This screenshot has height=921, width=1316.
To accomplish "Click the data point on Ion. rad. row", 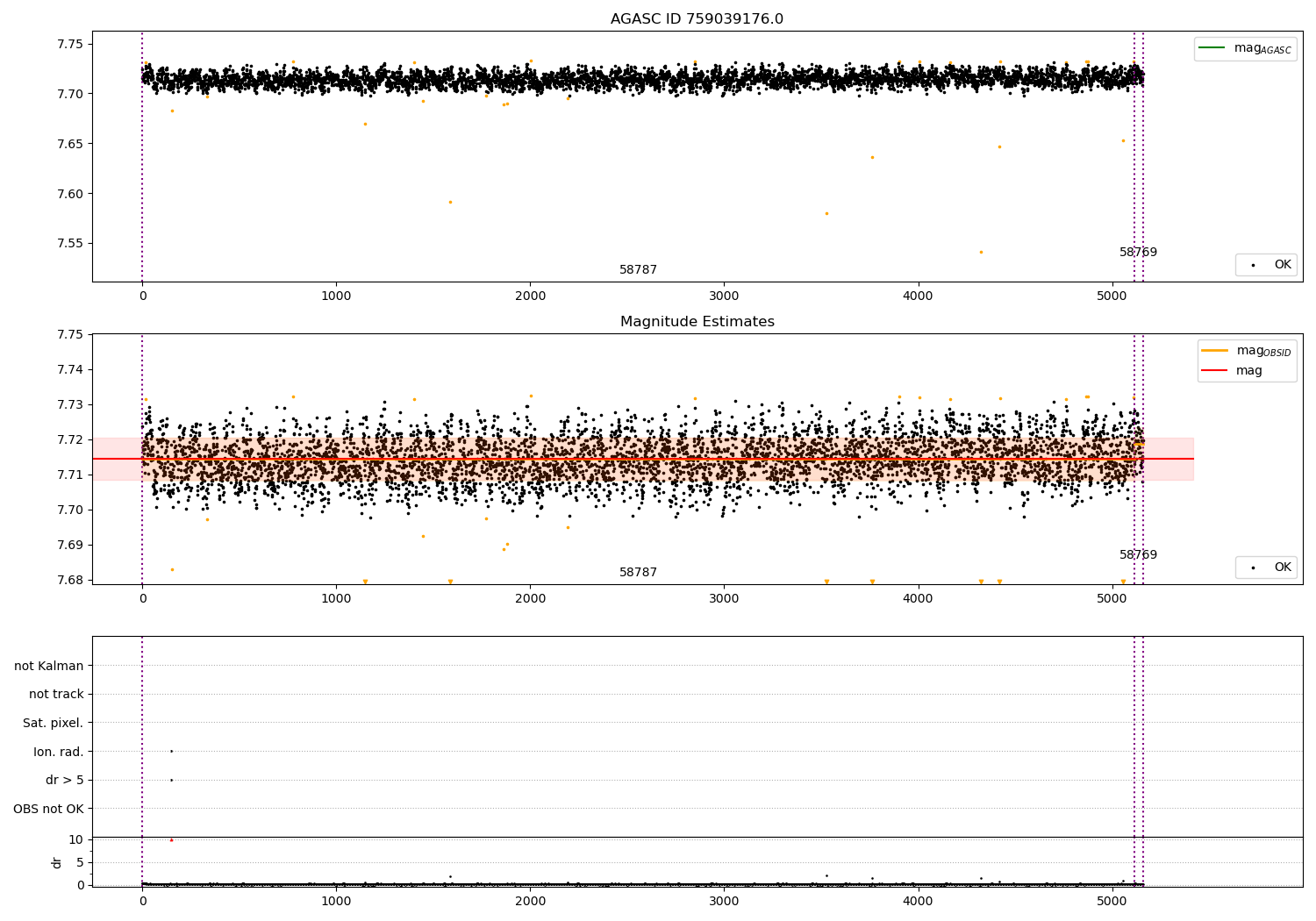I will point(171,751).
